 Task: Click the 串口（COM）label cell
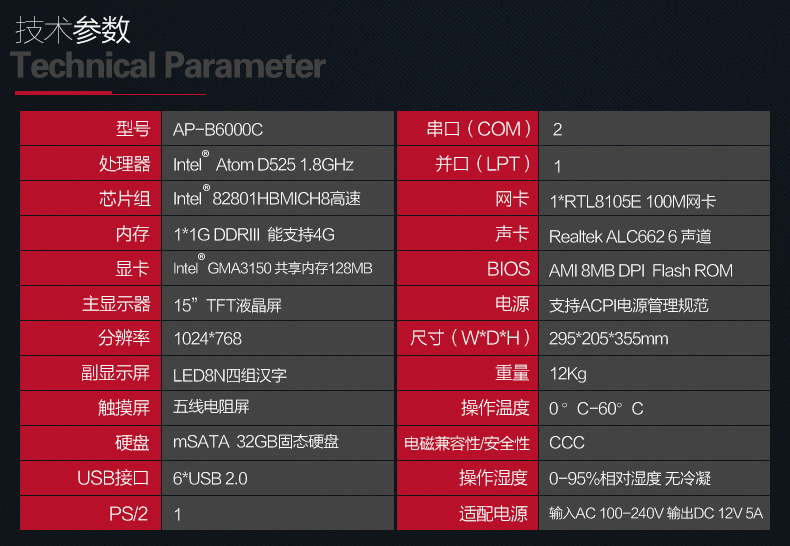coord(468,128)
